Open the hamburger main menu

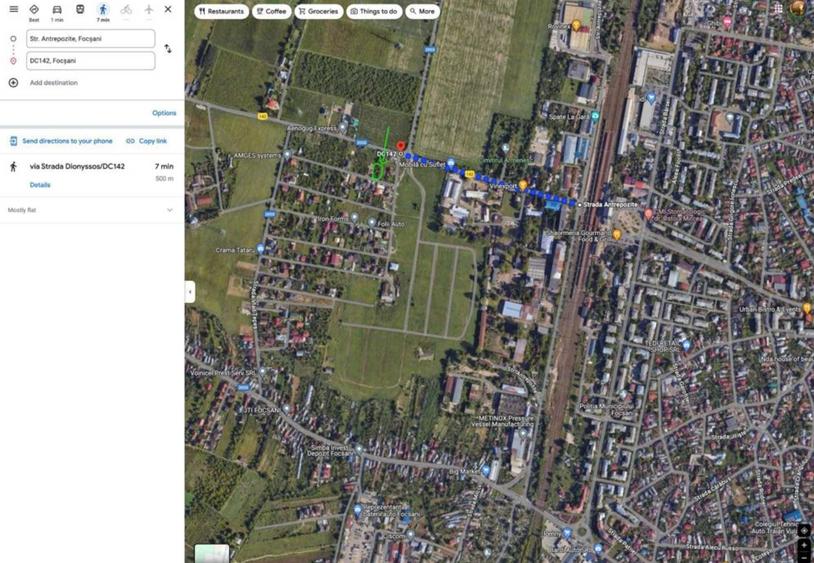pyautogui.click(x=13, y=9)
